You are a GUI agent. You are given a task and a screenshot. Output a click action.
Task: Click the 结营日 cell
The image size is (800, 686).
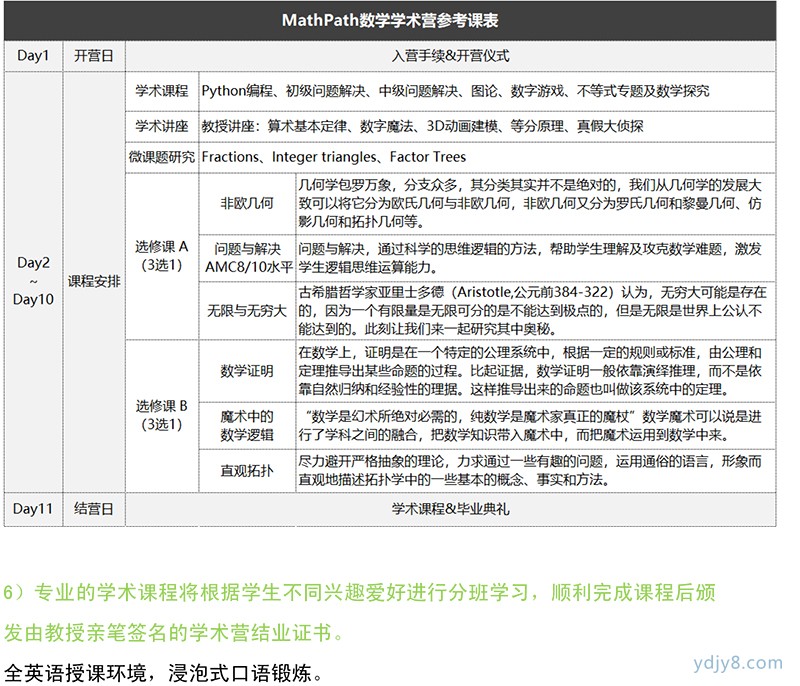tap(94, 509)
